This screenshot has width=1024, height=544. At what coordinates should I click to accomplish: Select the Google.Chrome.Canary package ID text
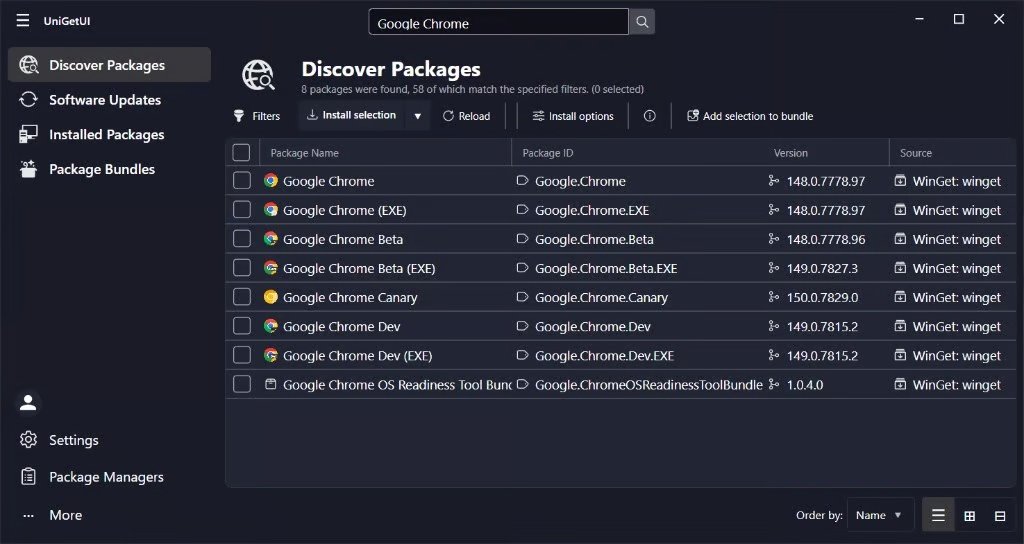601,297
